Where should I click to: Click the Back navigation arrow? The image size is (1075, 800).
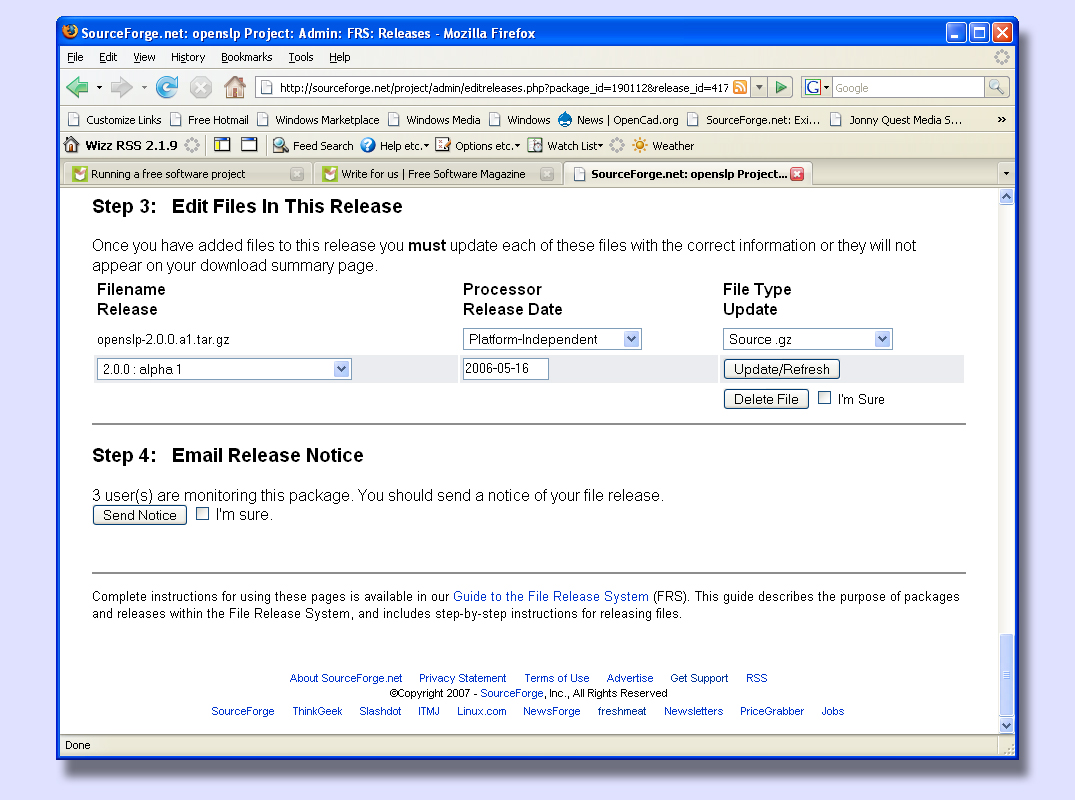pyautogui.click(x=77, y=87)
